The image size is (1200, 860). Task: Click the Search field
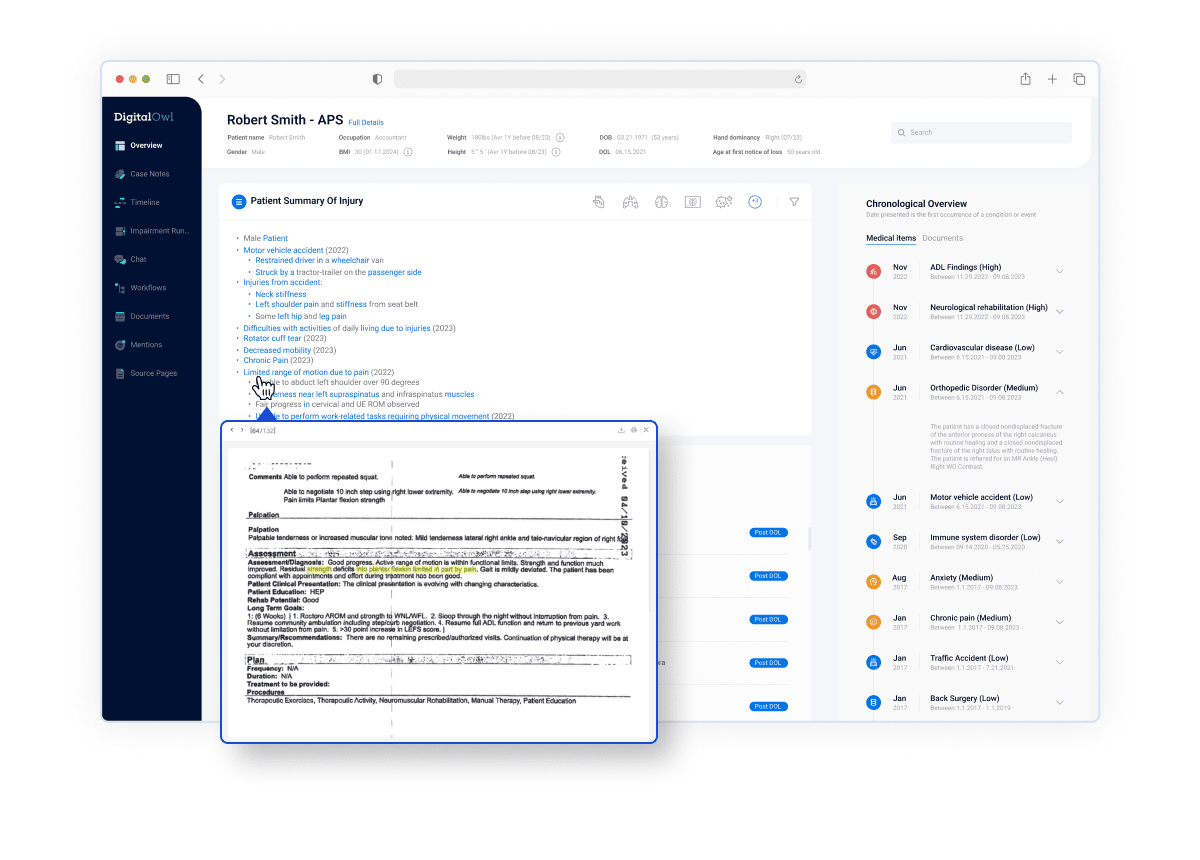(981, 132)
